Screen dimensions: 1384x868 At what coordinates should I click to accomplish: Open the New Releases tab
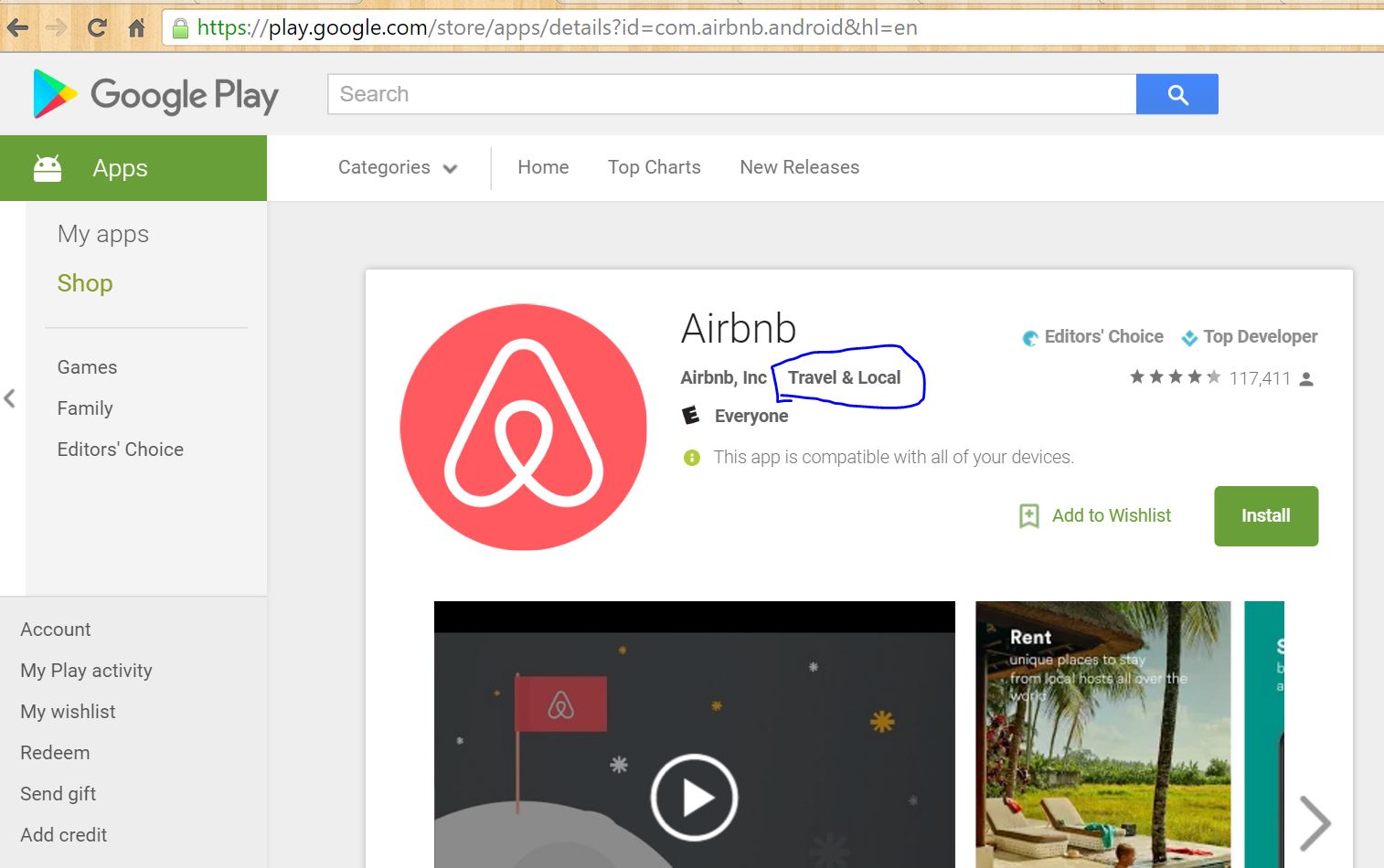800,167
